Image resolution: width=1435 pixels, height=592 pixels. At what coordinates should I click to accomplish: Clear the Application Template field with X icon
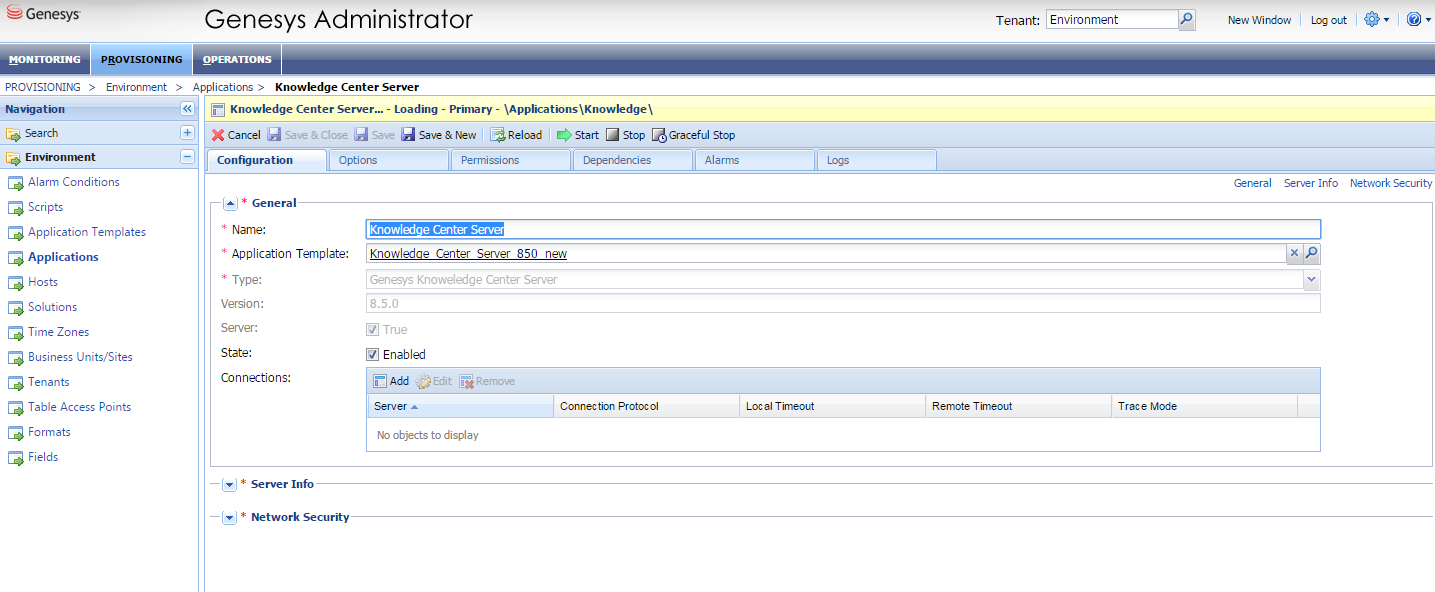(x=1294, y=254)
